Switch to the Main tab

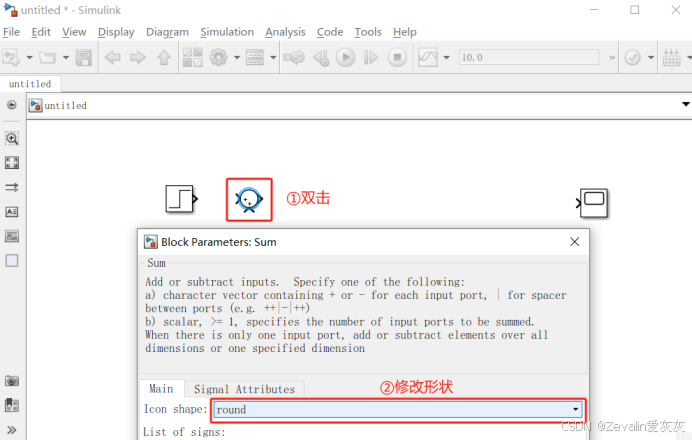pyautogui.click(x=162, y=389)
